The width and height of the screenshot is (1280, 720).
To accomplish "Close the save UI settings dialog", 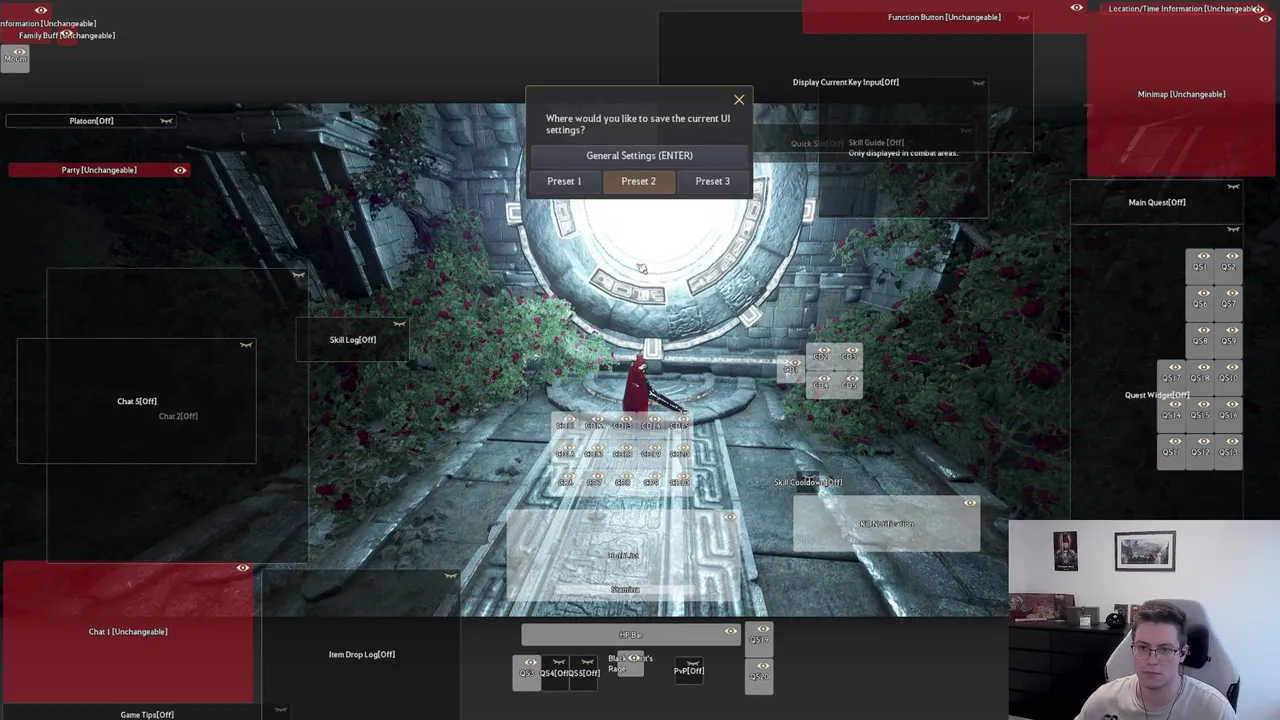I will pos(739,100).
